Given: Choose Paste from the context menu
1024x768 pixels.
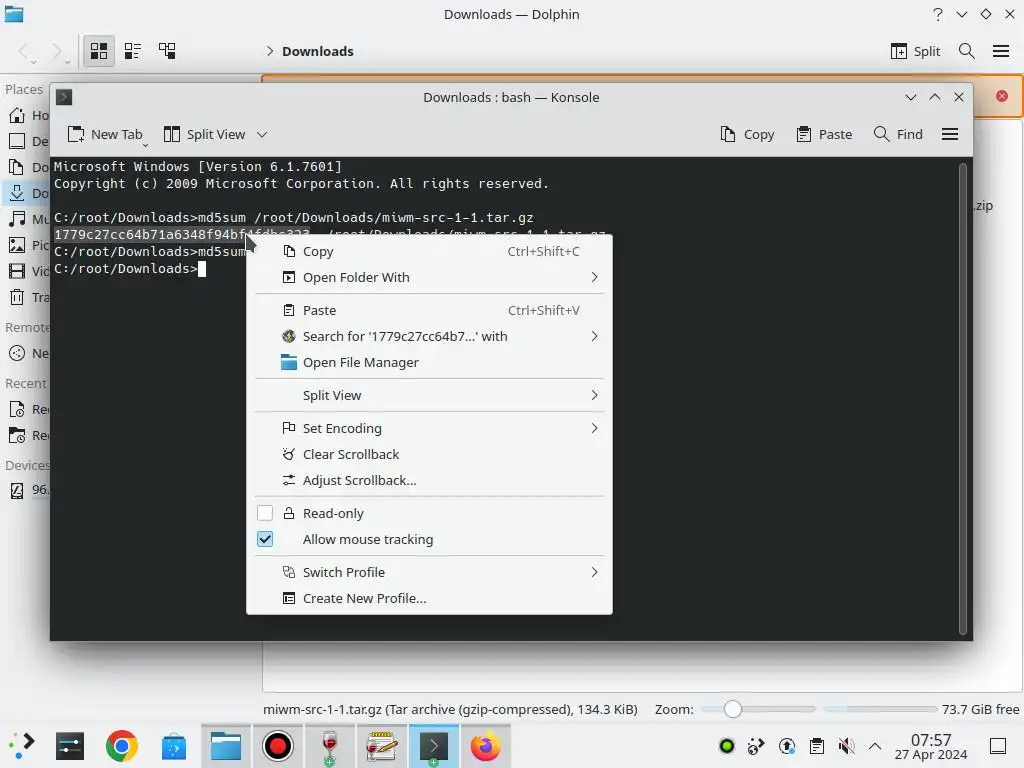Looking at the screenshot, I should point(429,310).
